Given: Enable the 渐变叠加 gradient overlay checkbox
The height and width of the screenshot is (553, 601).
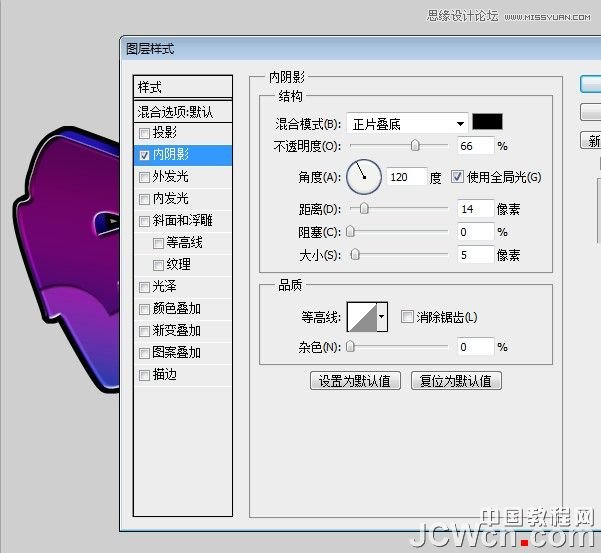Looking at the screenshot, I should click(x=144, y=331).
